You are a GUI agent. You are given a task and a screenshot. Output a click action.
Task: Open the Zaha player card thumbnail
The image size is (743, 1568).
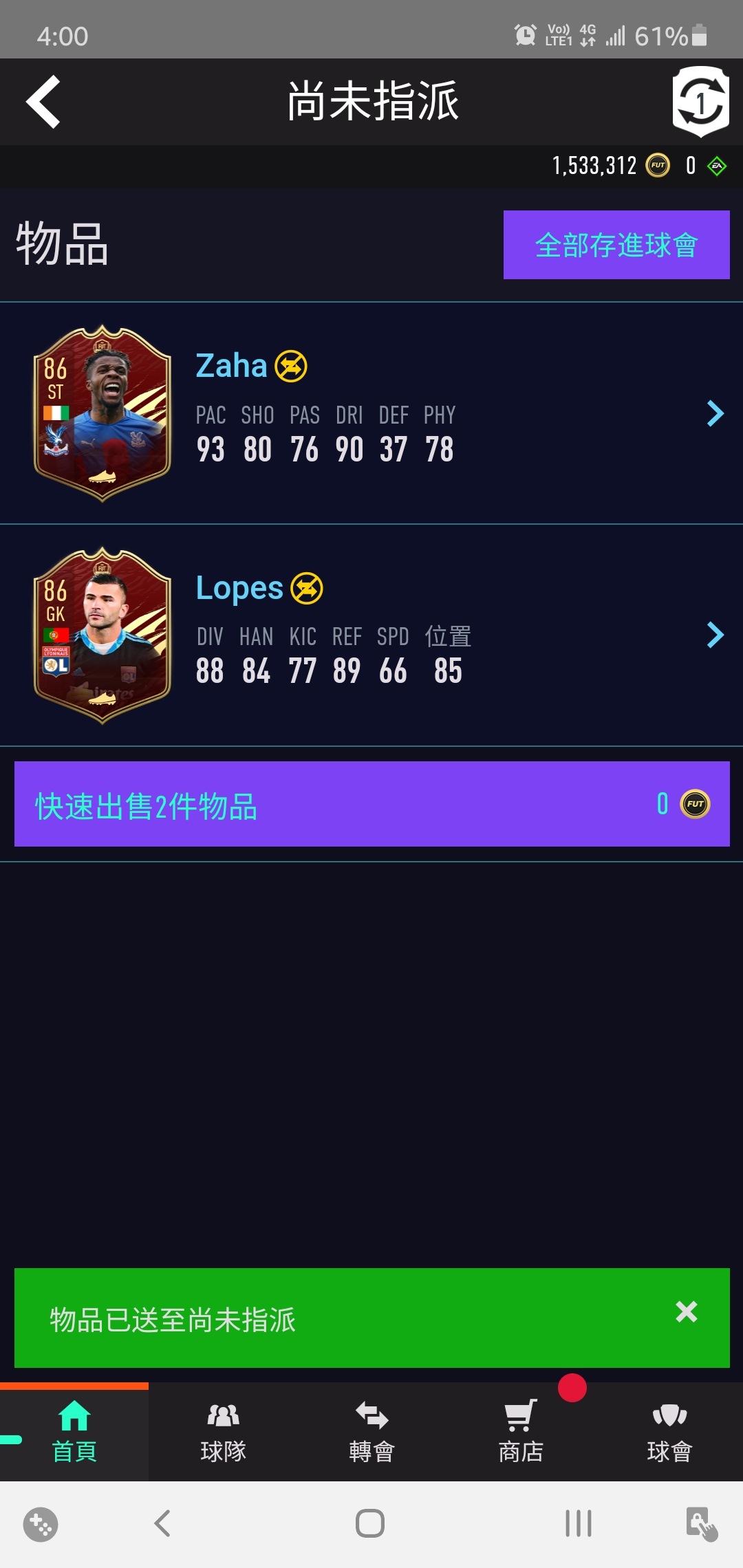click(103, 413)
